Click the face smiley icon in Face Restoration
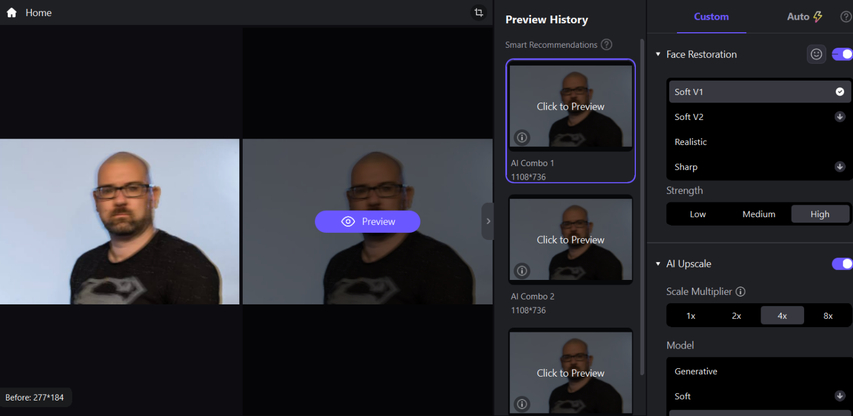Screen dimensions: 853x416 [816, 54]
